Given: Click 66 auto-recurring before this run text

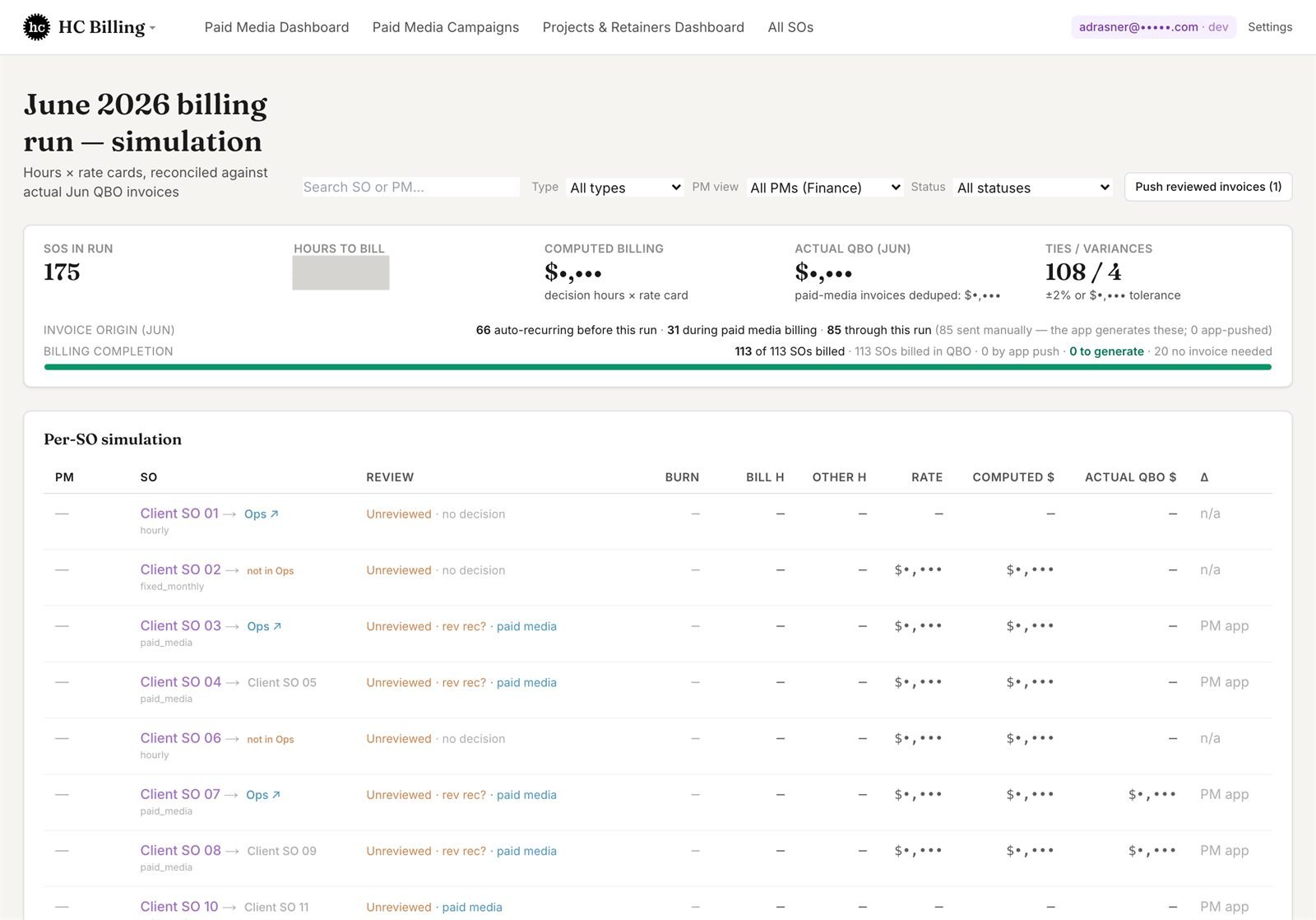Looking at the screenshot, I should (x=566, y=330).
